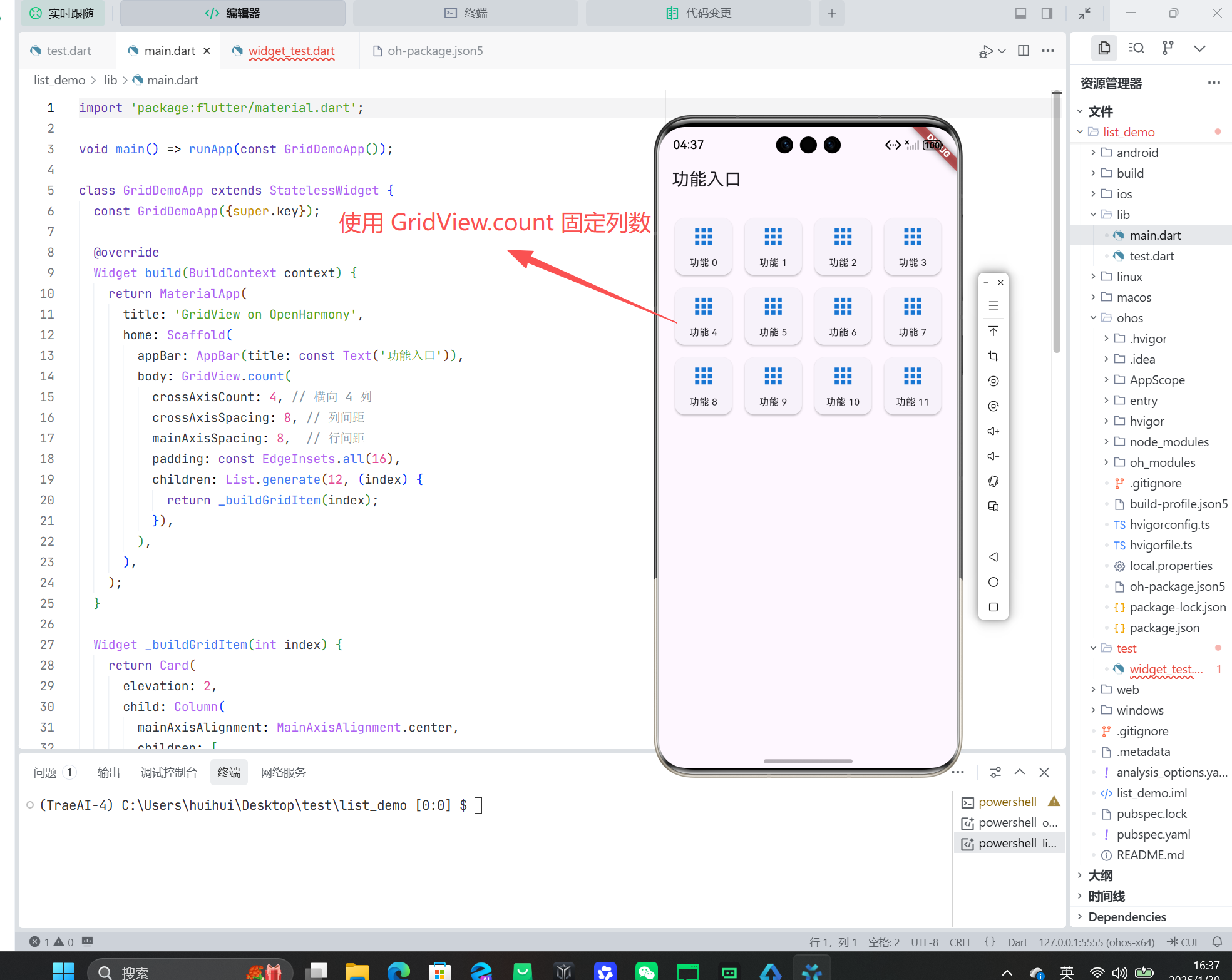Screen dimensions: 1232x980
Task: Click the emulator volume up icon
Action: 993,431
